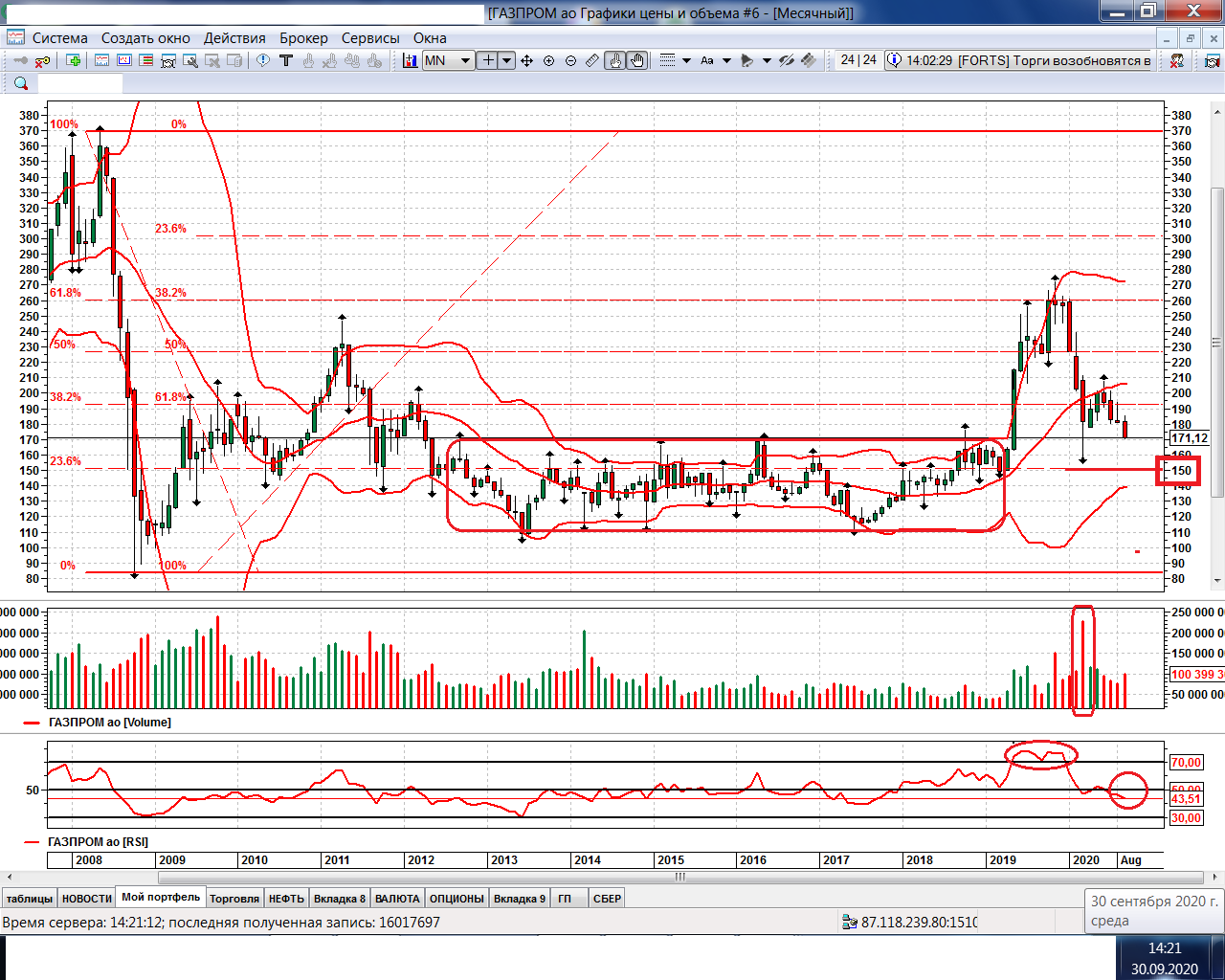The height and width of the screenshot is (980, 1225).
Task: Click the red-green striped table icon
Action: point(146,60)
